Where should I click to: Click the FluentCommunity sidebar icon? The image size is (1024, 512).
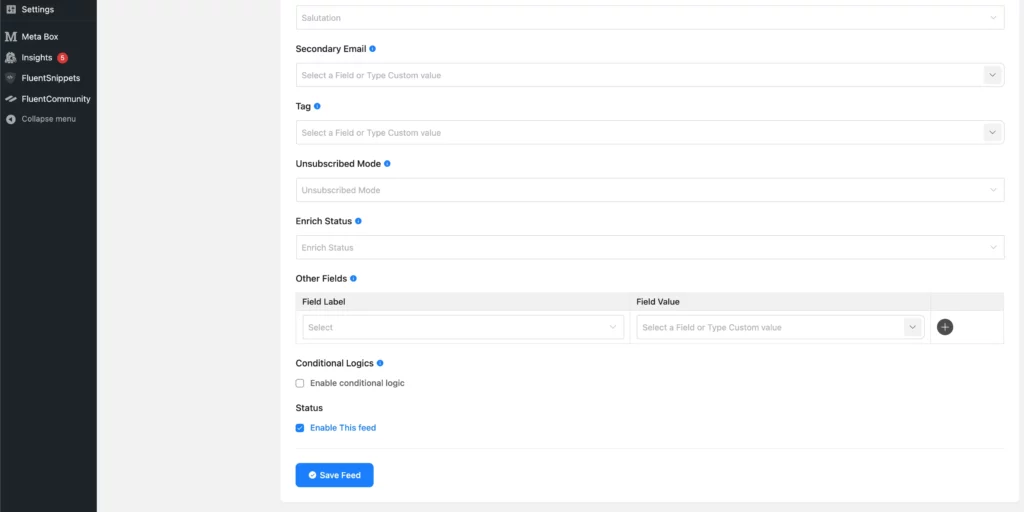[10, 99]
